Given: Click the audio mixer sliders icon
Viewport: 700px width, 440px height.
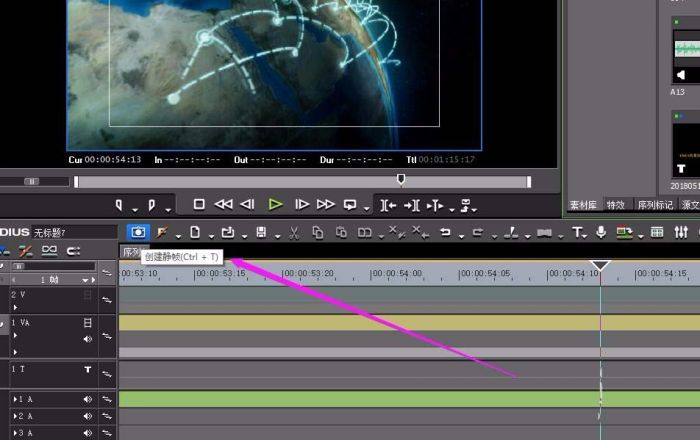Looking at the screenshot, I should pyautogui.click(x=681, y=232).
